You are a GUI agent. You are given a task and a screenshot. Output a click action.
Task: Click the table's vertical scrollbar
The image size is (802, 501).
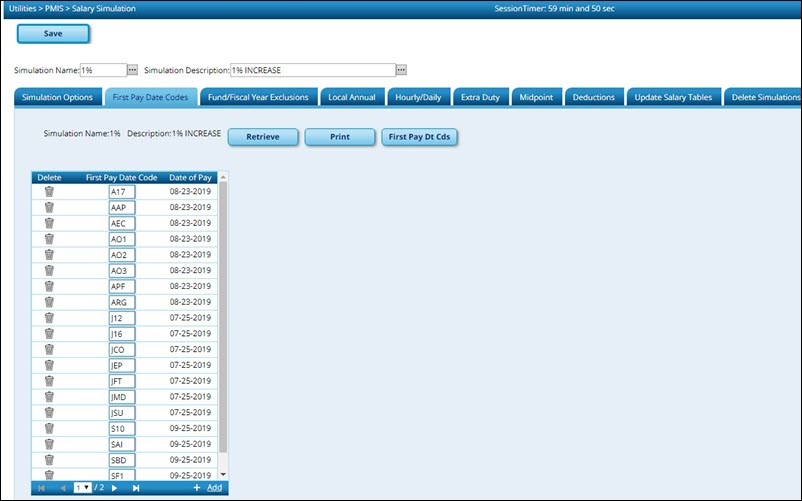click(x=223, y=317)
